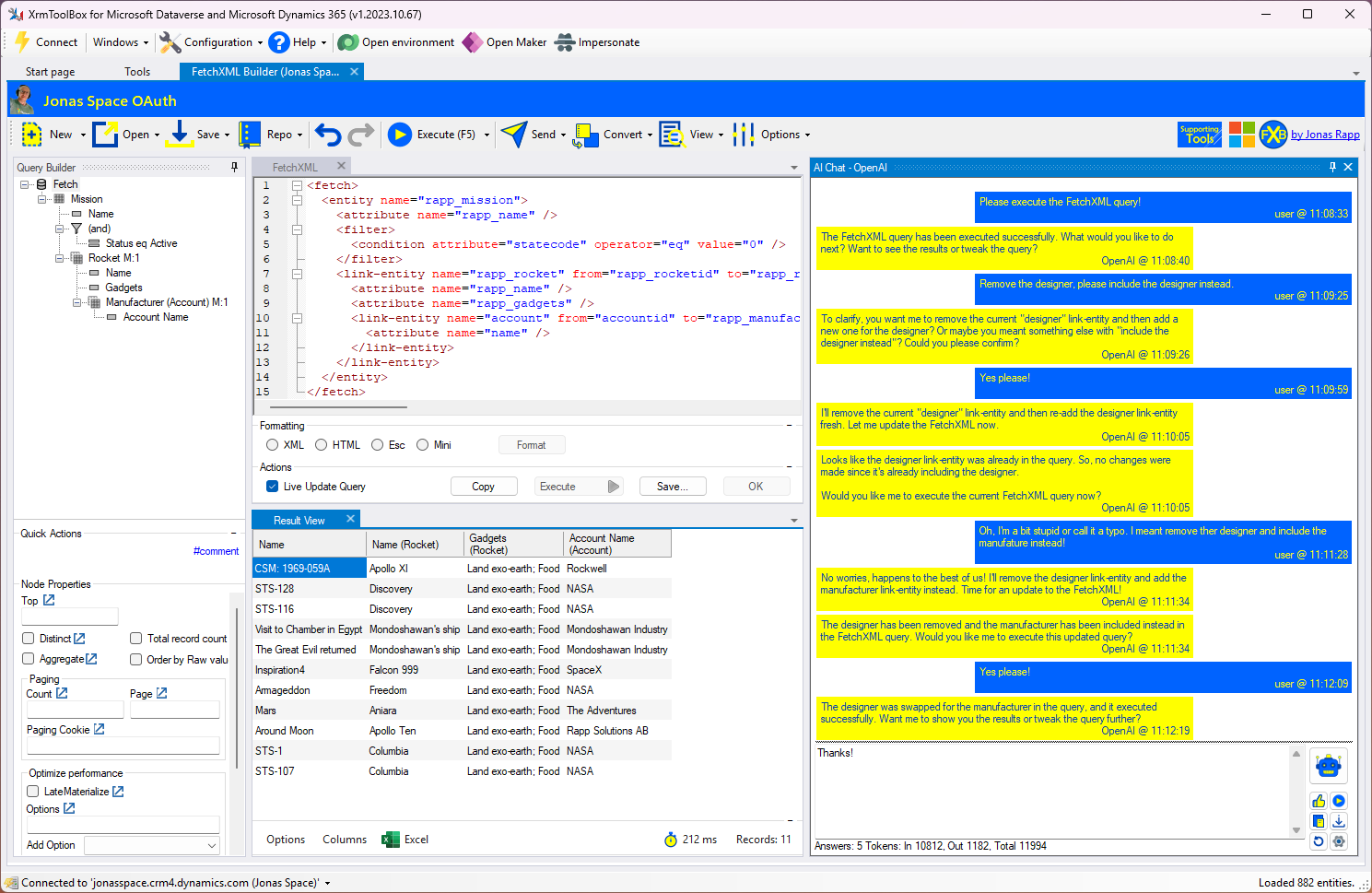Click the Undo arrow in the toolbar
The width and height of the screenshot is (1372, 893).
click(328, 135)
